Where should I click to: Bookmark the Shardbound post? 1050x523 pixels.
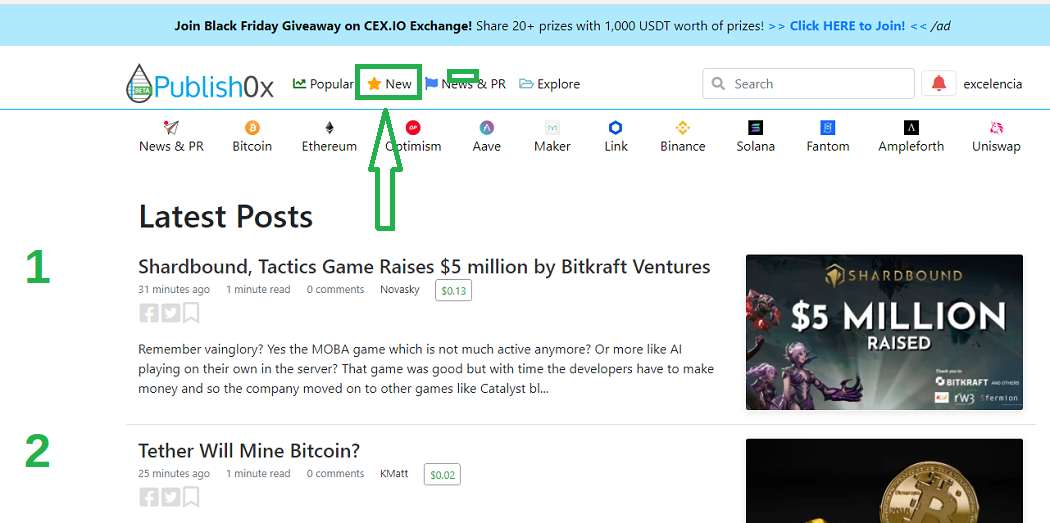point(191,313)
